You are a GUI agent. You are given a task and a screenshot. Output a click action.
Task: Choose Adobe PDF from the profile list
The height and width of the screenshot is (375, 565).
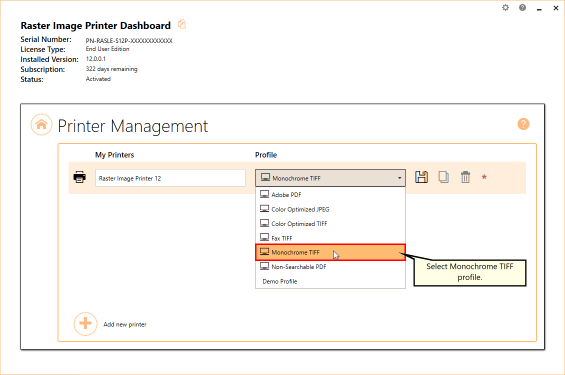tap(330, 195)
